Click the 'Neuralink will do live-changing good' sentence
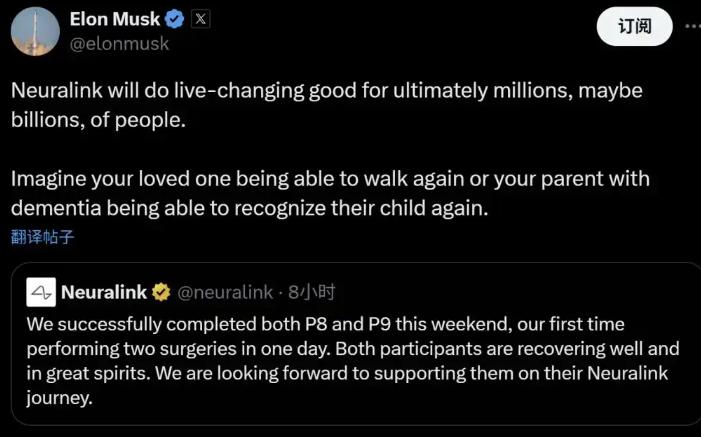The image size is (701, 437). 326,90
